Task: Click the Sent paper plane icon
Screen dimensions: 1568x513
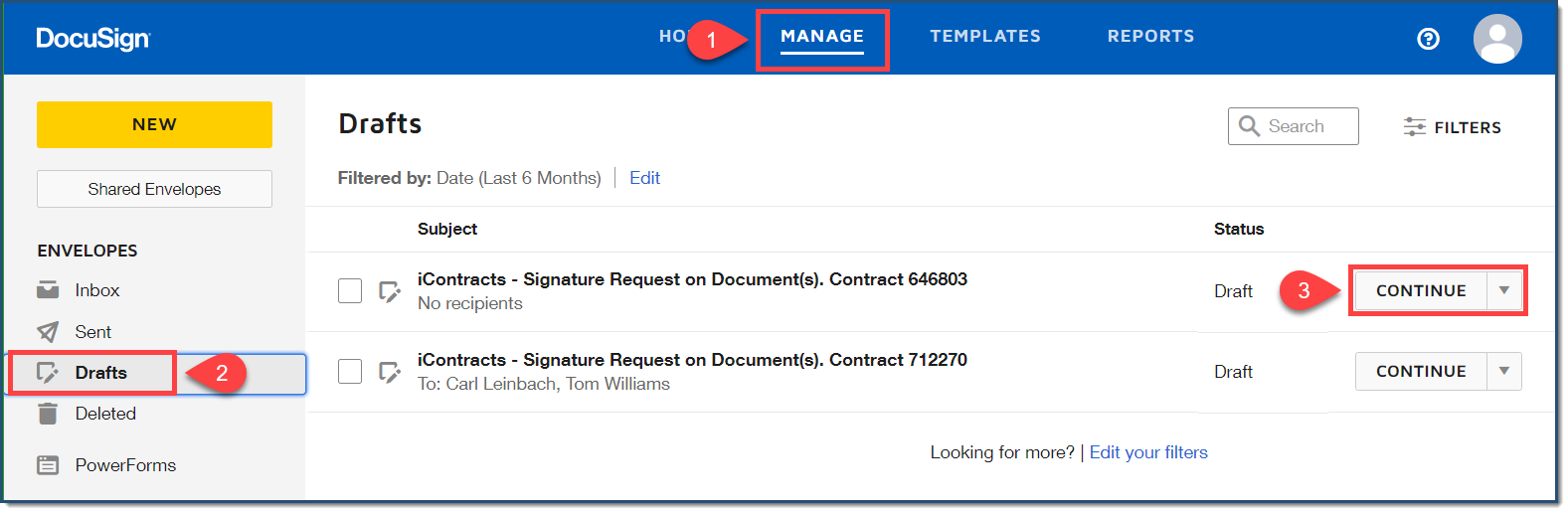Action: click(48, 332)
